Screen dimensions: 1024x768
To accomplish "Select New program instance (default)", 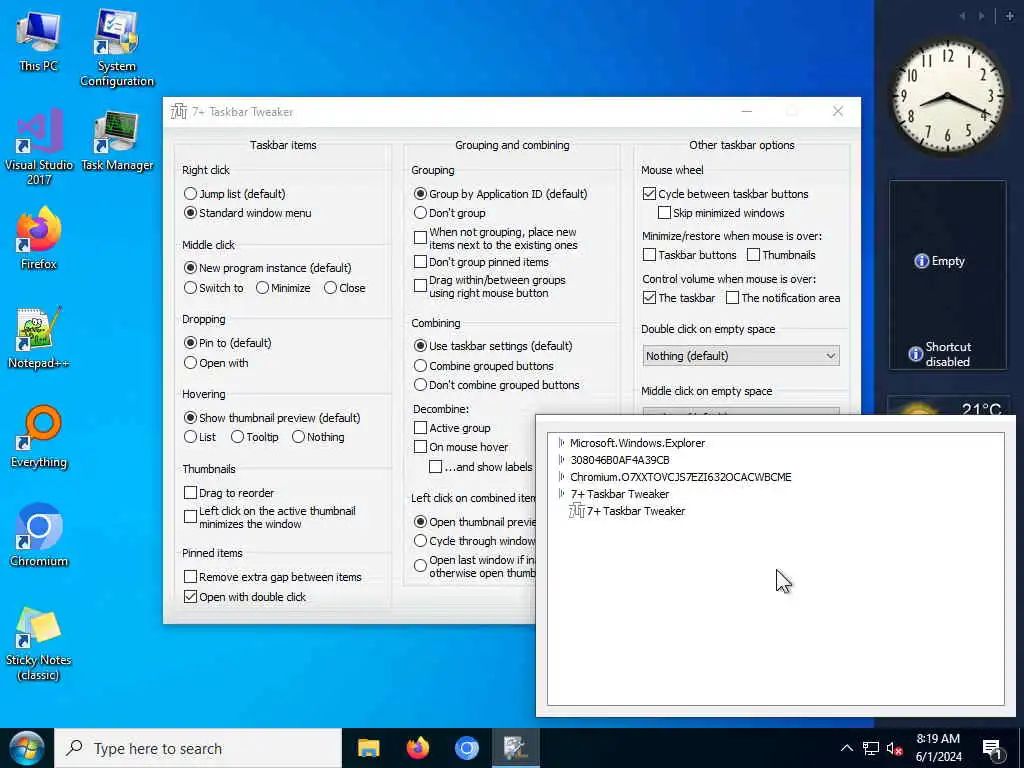I will [x=190, y=268].
